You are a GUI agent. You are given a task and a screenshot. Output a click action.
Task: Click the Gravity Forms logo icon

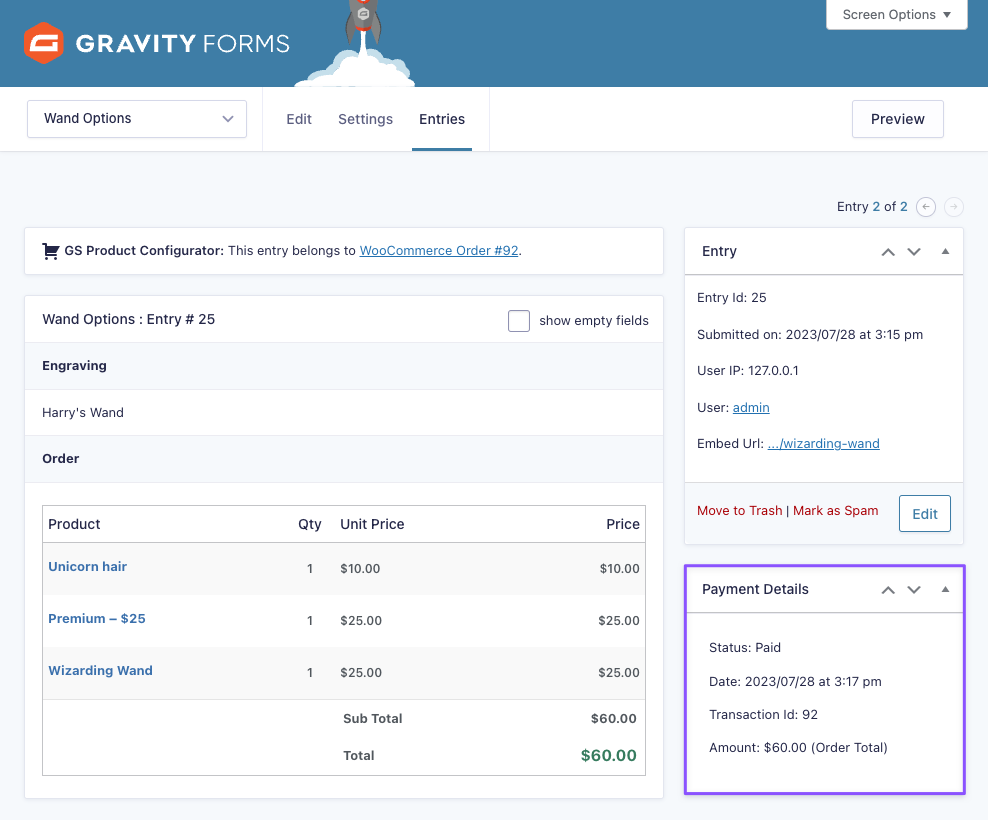[x=43, y=43]
